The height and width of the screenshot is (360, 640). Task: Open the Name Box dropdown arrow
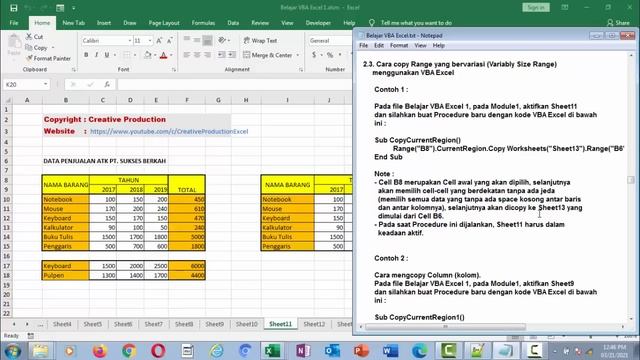[45, 84]
